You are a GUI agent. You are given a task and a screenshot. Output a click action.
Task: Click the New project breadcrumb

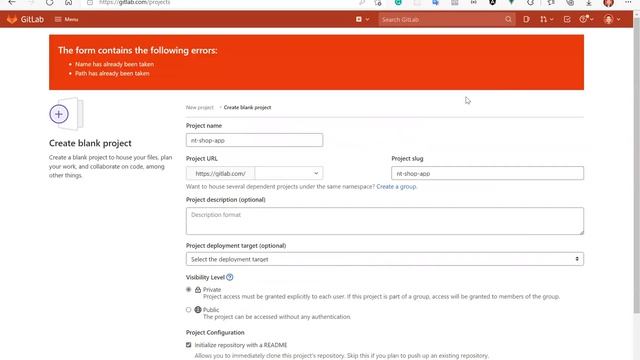(200, 107)
